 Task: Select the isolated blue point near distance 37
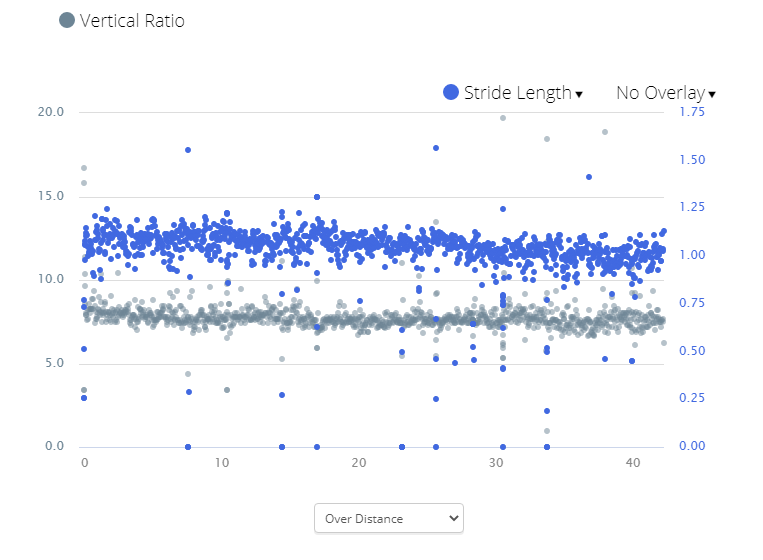tap(589, 177)
